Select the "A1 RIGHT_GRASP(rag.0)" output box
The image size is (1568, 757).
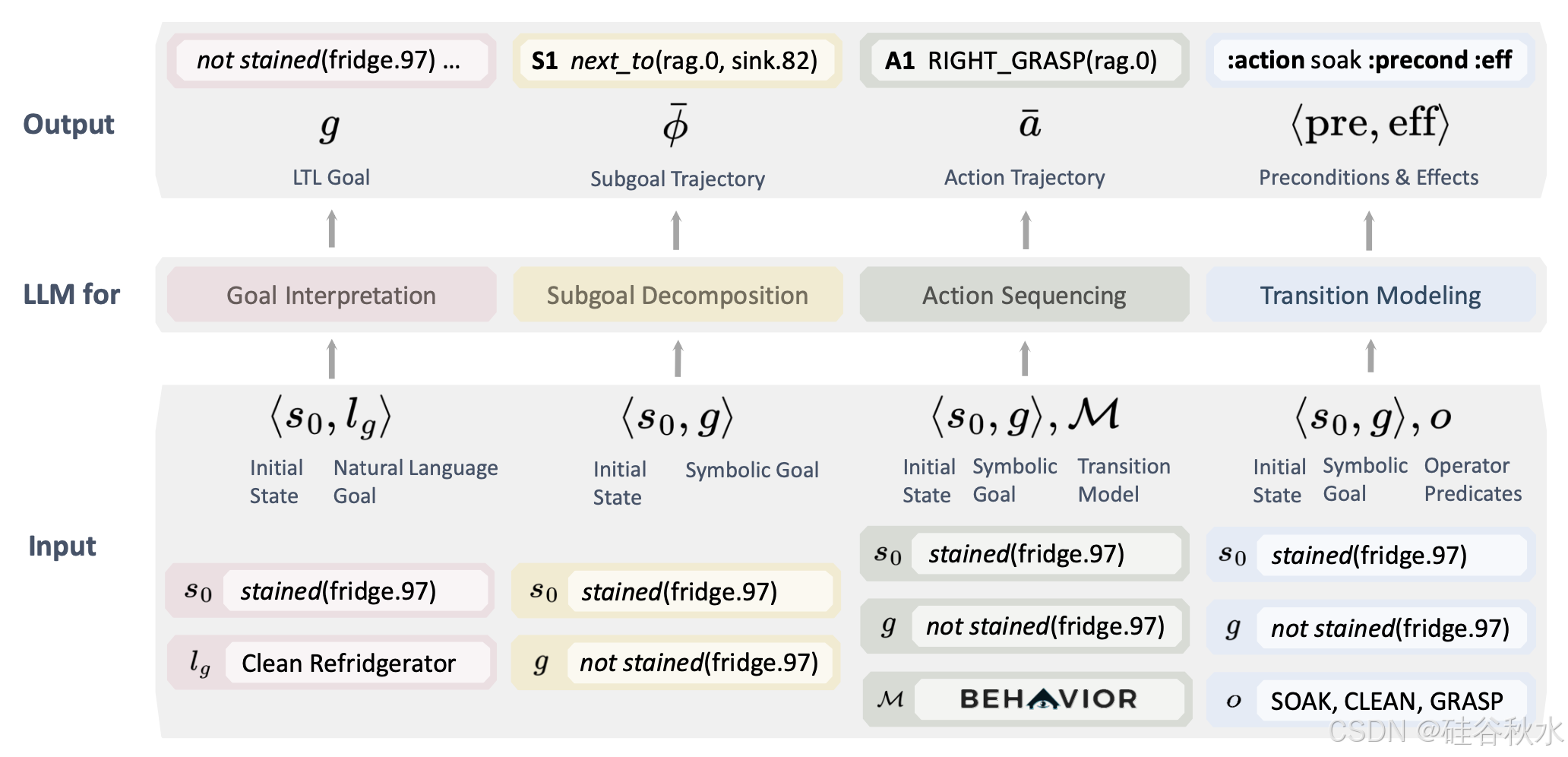[1021, 60]
